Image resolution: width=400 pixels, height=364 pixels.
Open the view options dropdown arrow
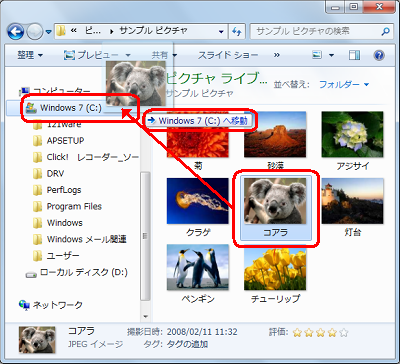[331, 55]
